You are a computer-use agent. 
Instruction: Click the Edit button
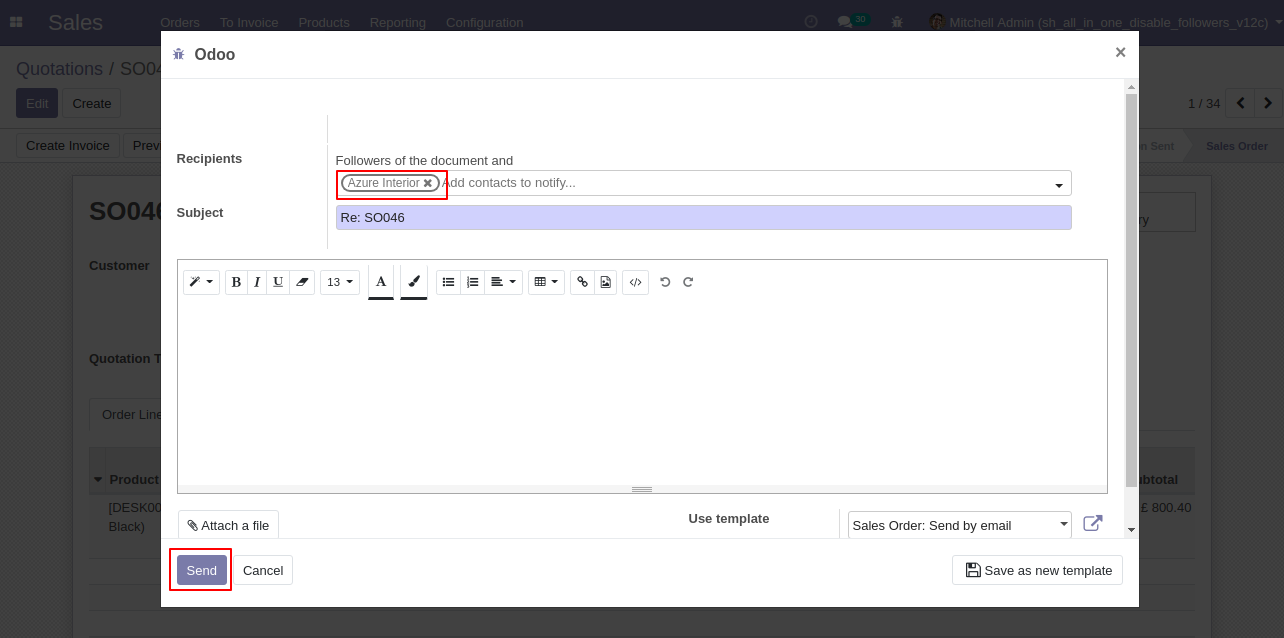click(x=37, y=103)
